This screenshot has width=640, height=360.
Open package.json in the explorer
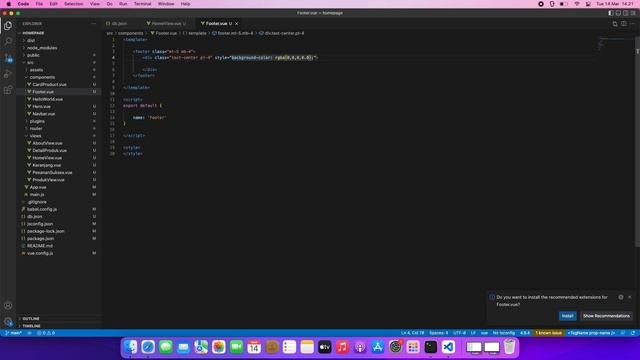40,238
